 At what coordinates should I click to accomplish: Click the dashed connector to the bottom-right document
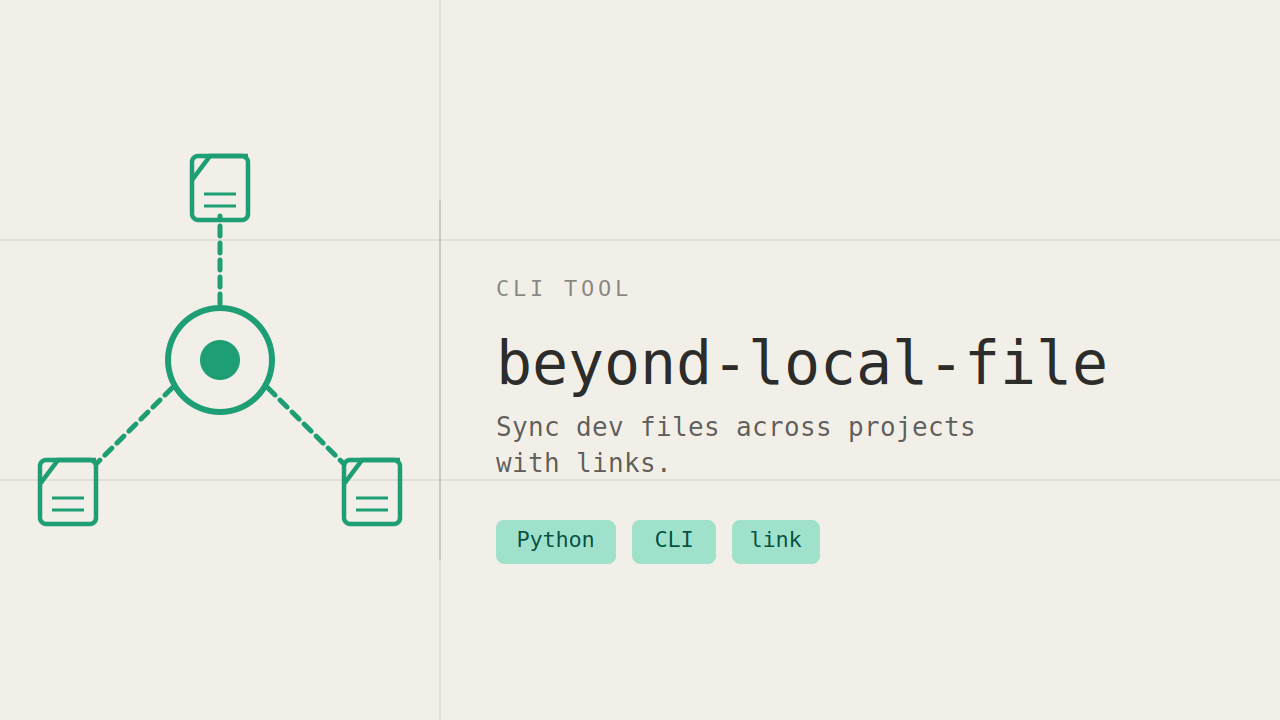click(306, 426)
